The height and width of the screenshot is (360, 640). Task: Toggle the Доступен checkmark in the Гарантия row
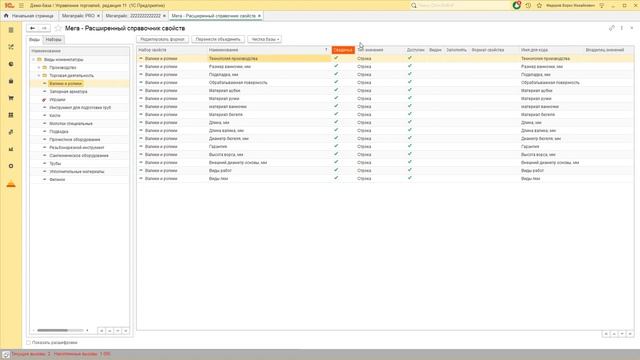409,146
